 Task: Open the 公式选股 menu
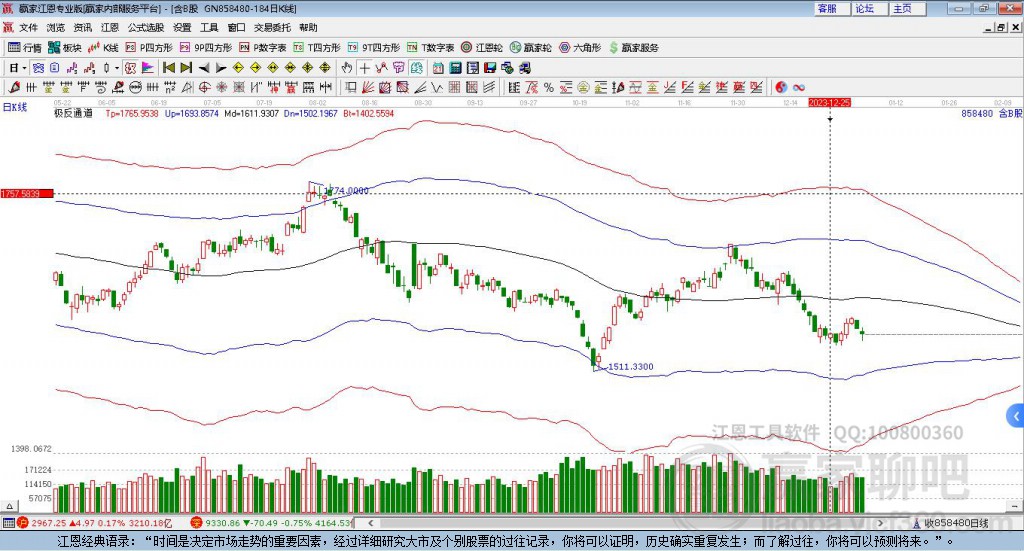point(144,28)
